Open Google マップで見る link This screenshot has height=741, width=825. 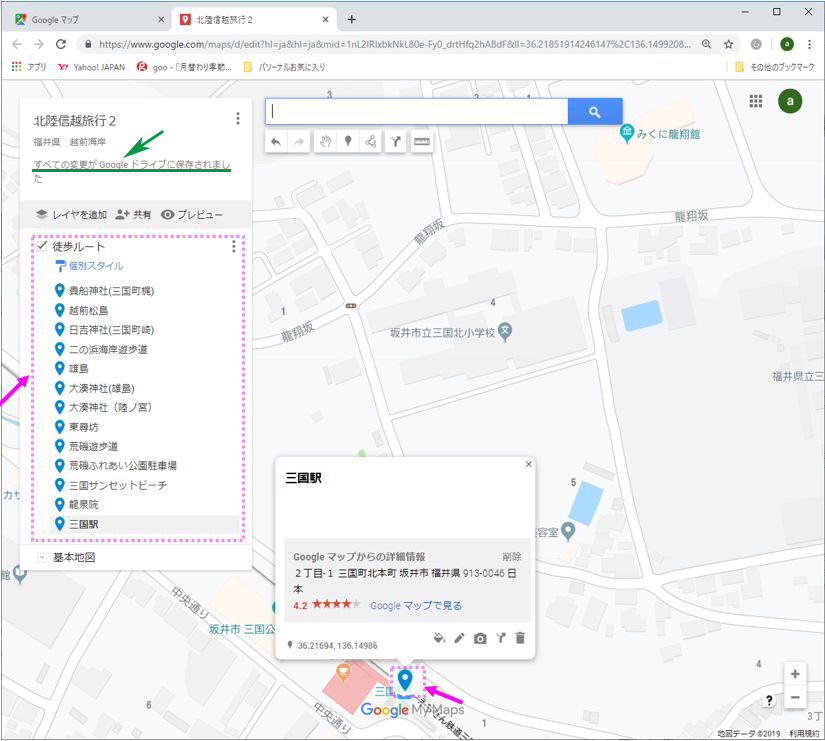(x=416, y=606)
